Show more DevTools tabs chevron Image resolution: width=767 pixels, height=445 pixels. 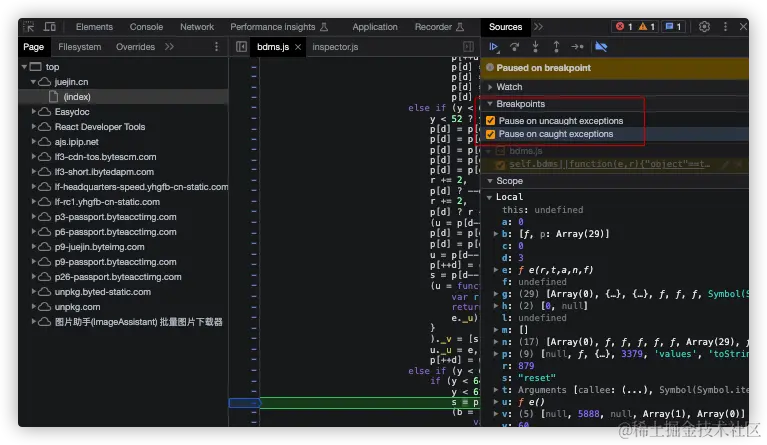coord(538,27)
